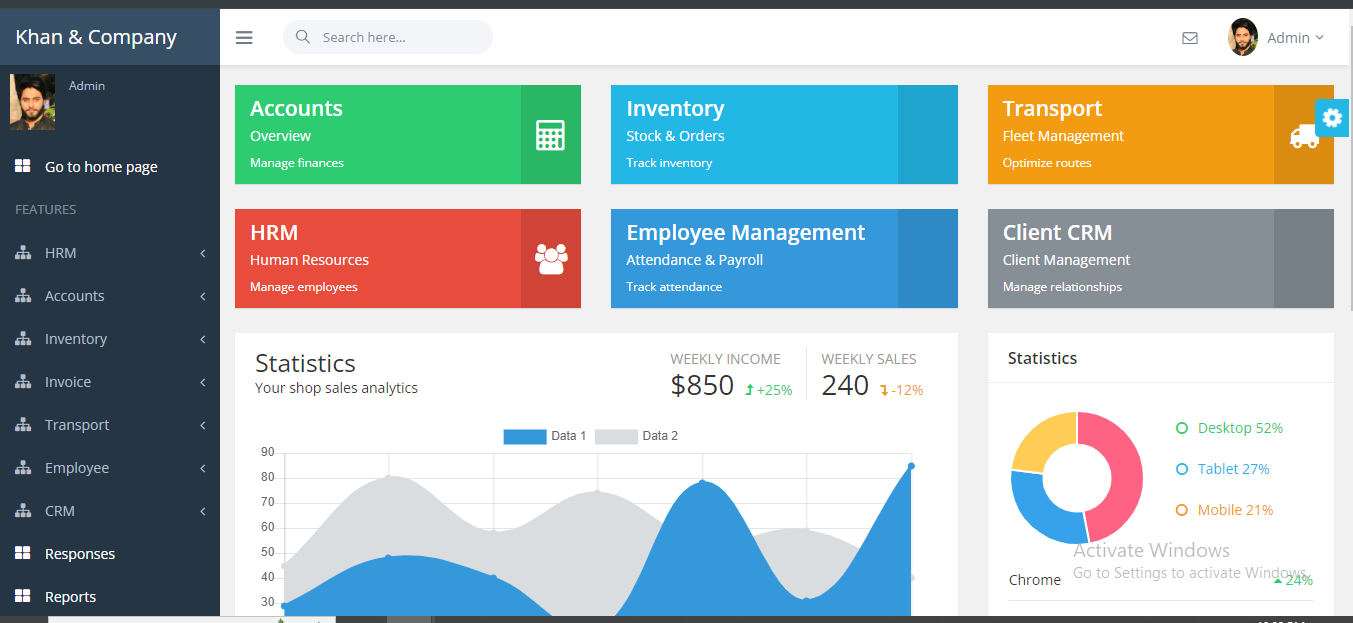Toggle Data 1 legend in chart

point(545,436)
